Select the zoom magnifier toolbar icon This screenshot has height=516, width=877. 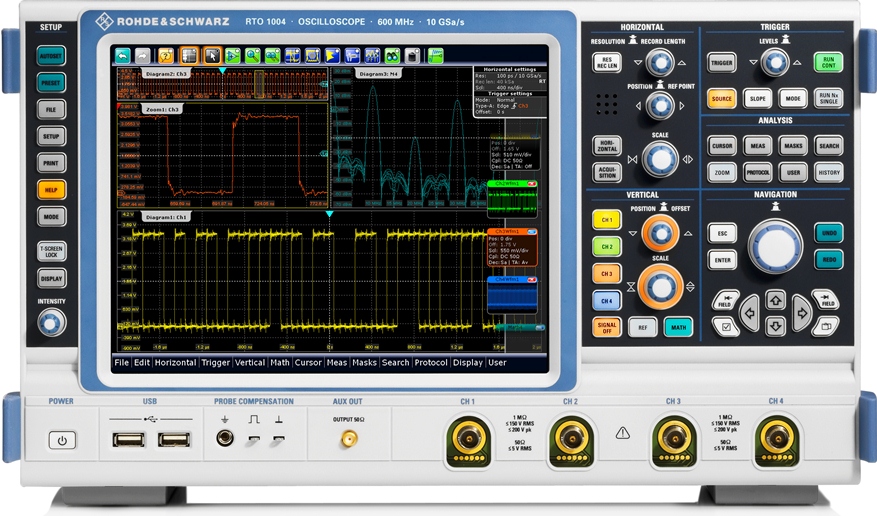253,56
